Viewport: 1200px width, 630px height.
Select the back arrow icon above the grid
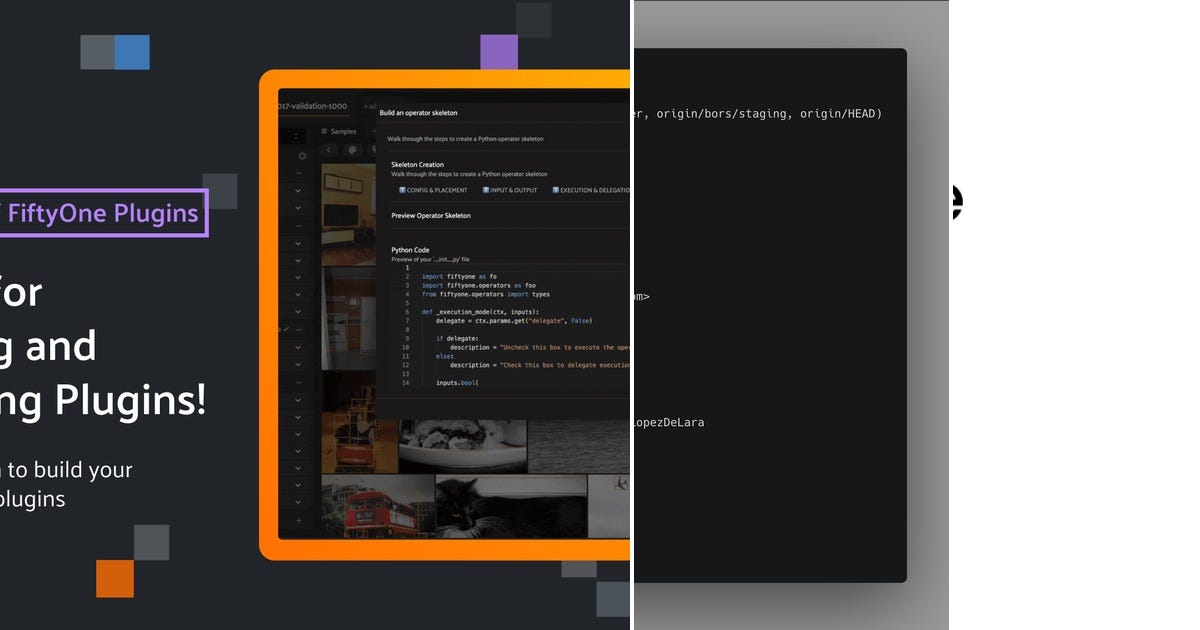click(330, 149)
